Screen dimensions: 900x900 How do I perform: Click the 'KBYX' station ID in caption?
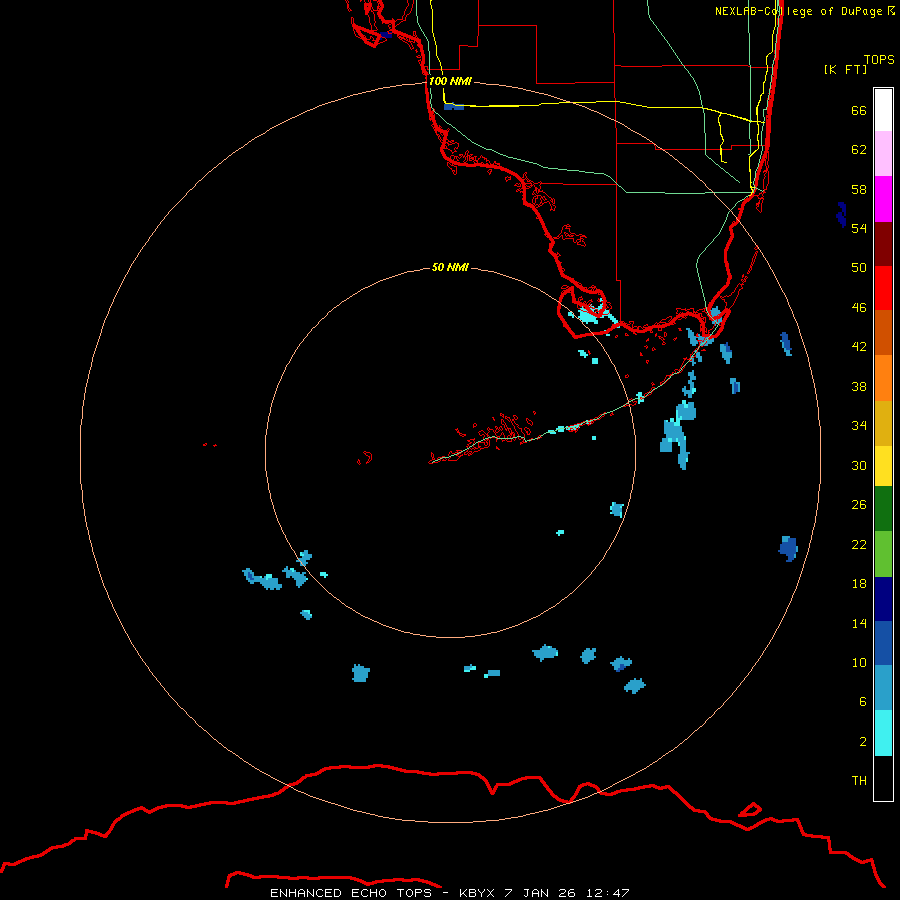click(476, 893)
